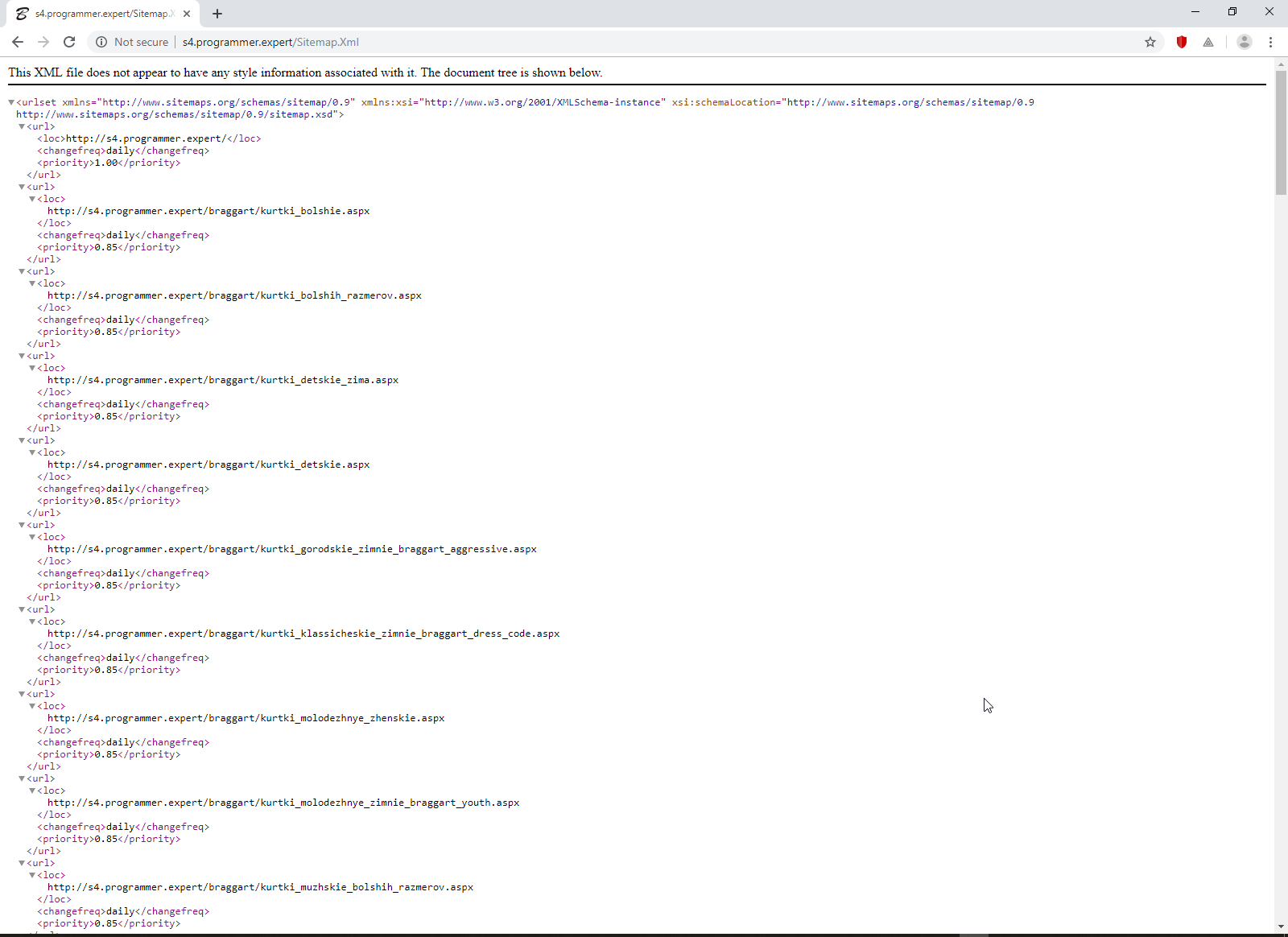Collapse the root urlset node
The image size is (1288, 937).
click(x=11, y=102)
